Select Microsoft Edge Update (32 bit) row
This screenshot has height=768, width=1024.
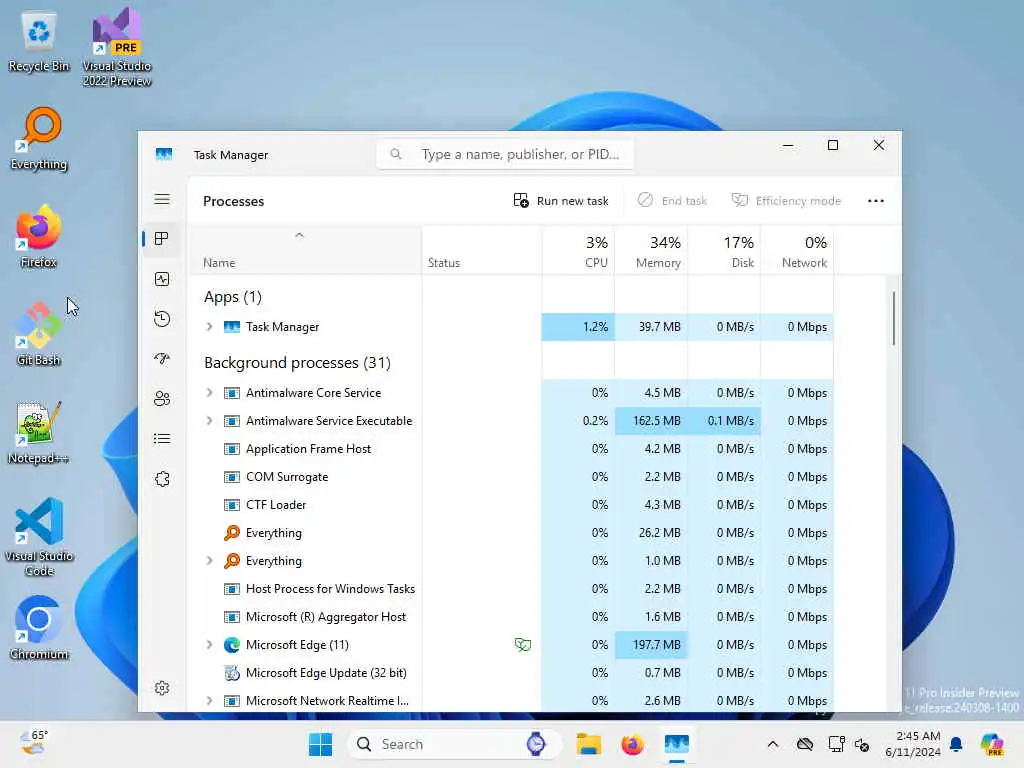(511, 673)
